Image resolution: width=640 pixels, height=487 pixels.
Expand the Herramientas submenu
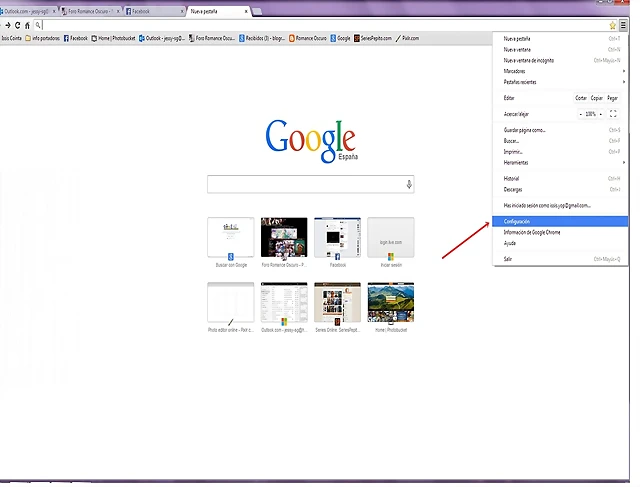click(560, 162)
